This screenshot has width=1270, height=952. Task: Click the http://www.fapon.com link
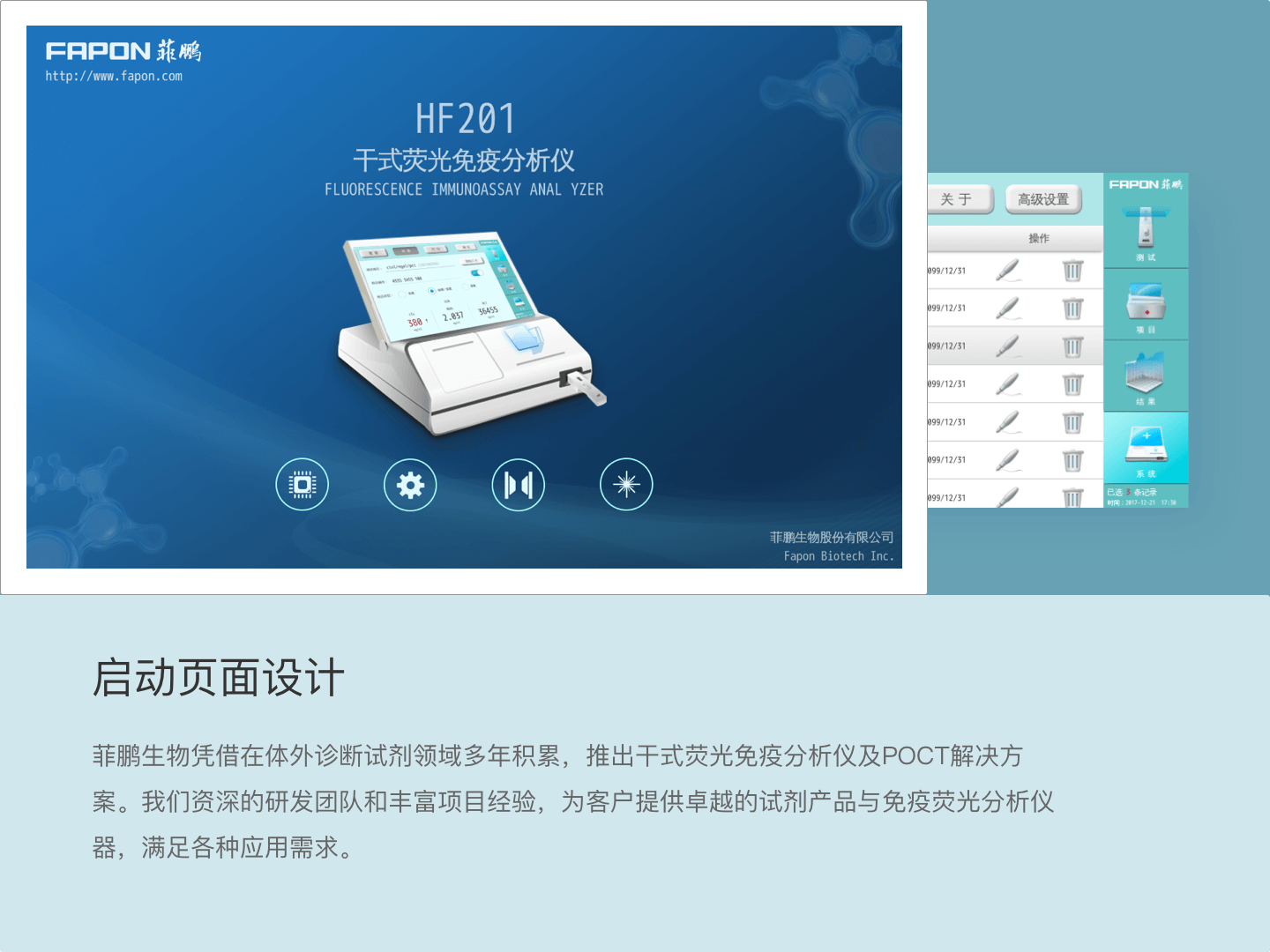[x=114, y=76]
